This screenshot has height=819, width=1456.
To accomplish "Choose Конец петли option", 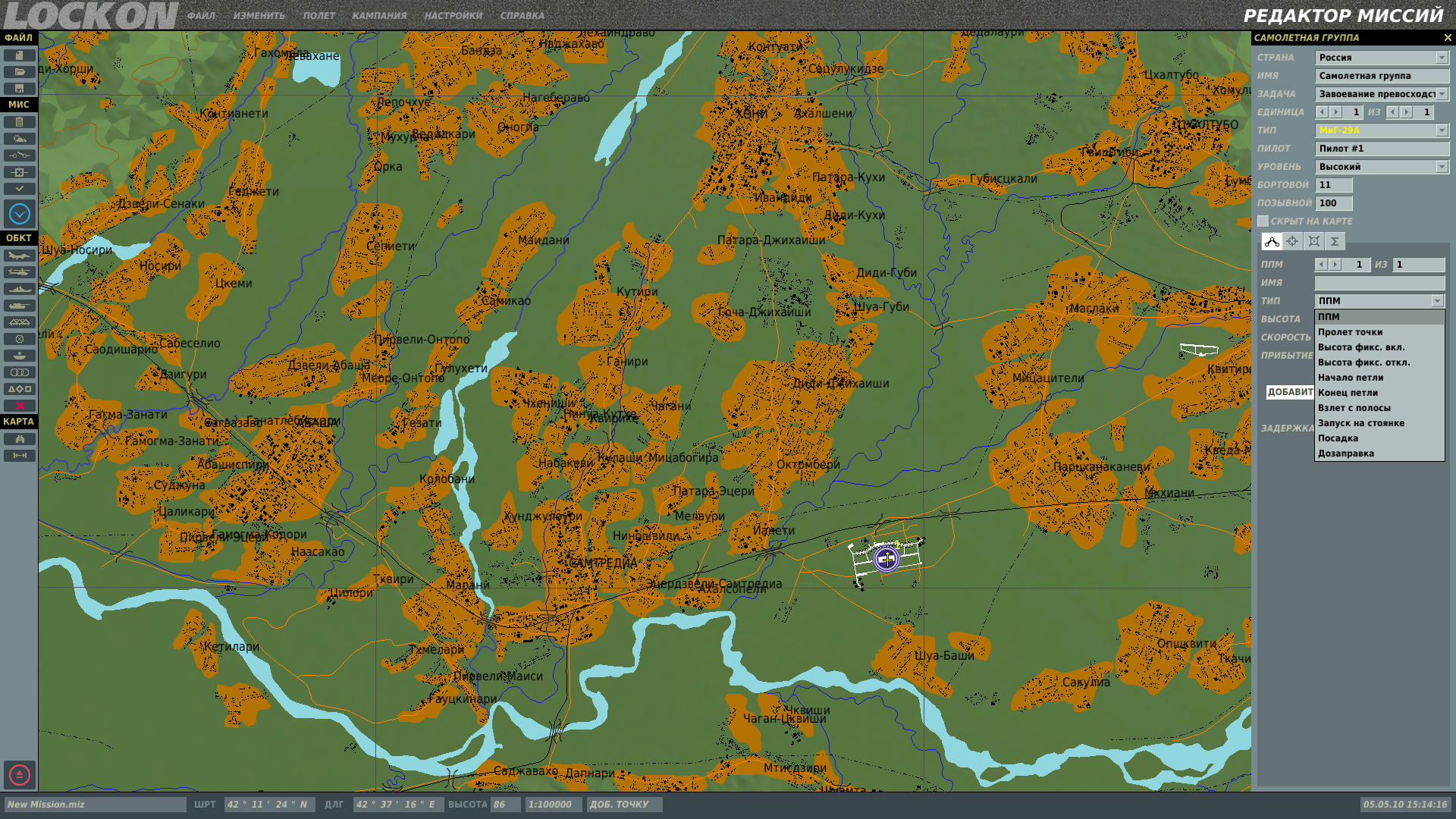I will (1379, 393).
